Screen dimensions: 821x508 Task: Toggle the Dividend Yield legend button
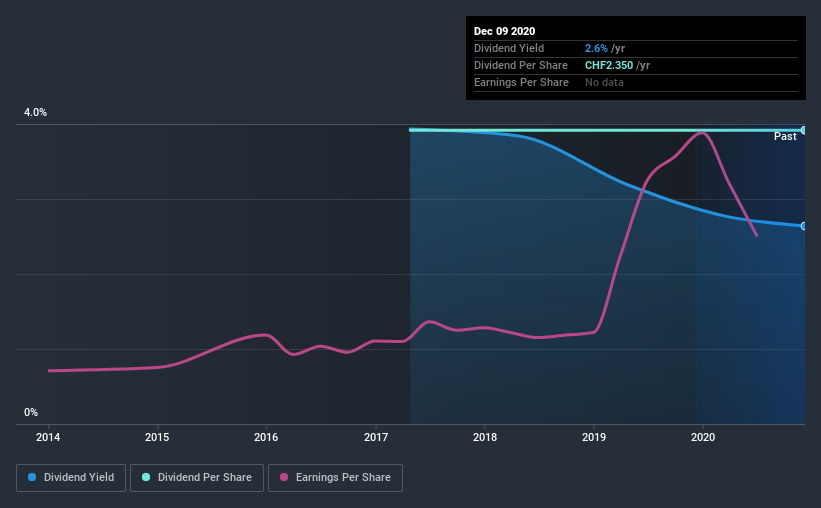(x=71, y=478)
